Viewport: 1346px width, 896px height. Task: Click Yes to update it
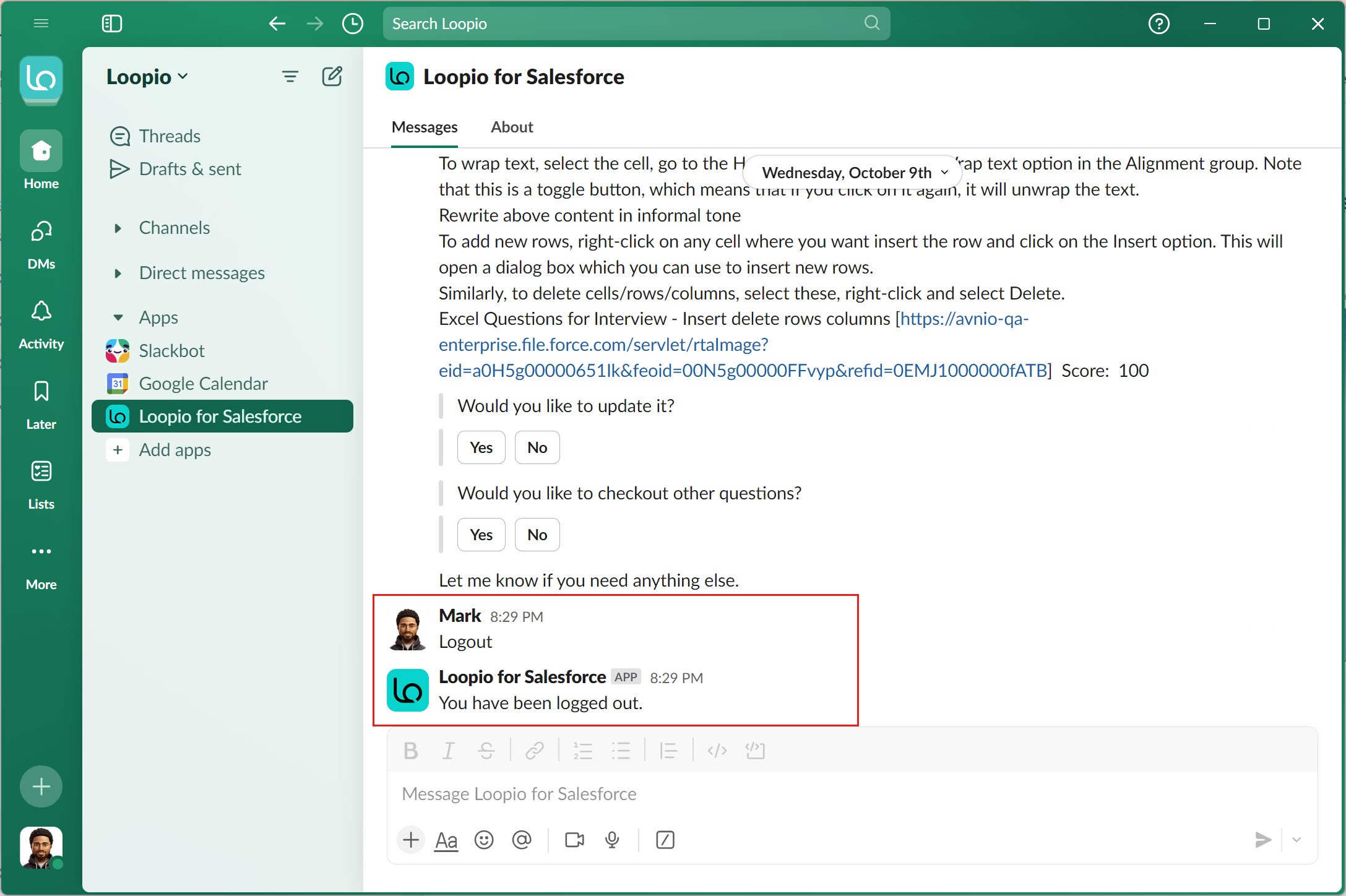point(481,447)
